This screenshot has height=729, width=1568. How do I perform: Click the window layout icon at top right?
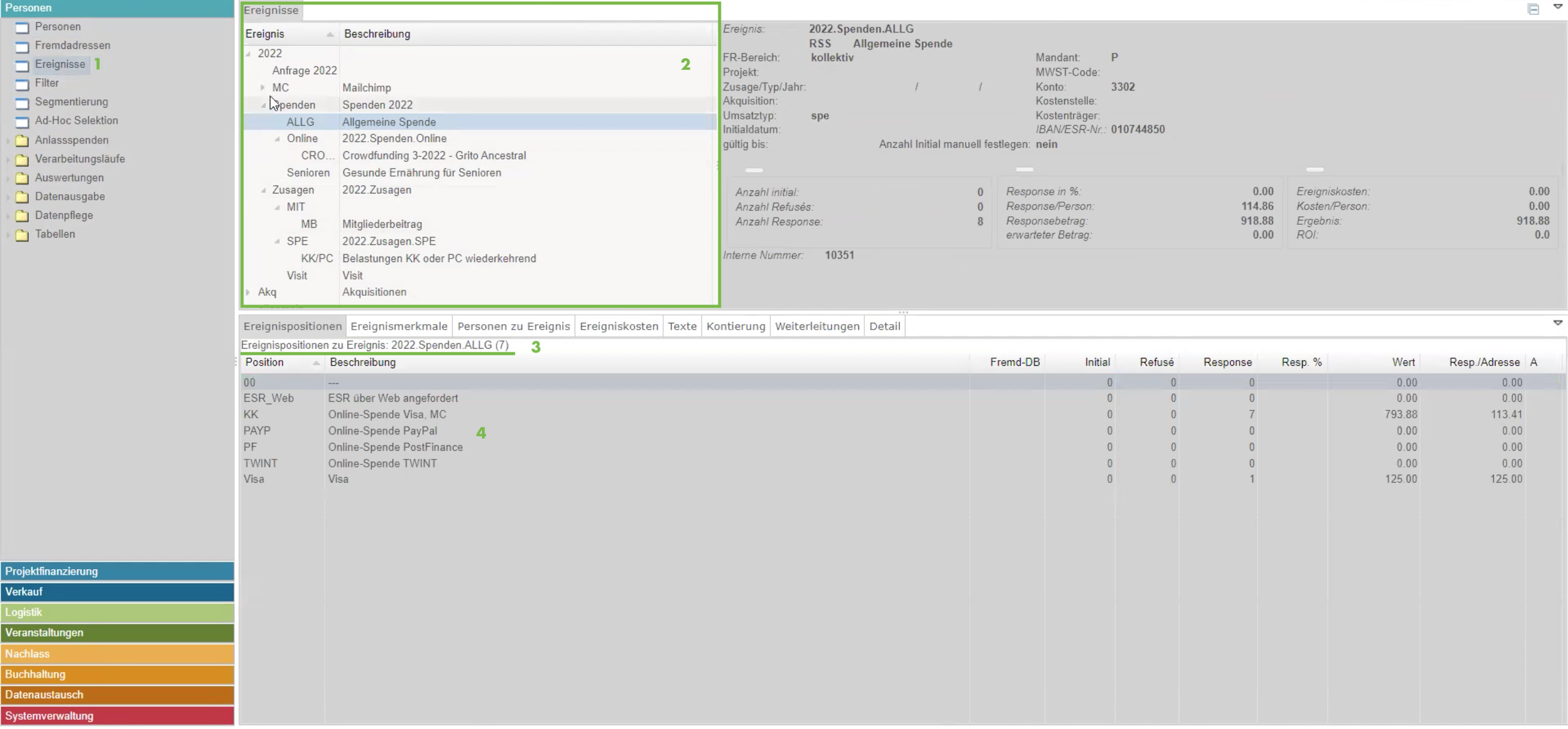(1533, 9)
